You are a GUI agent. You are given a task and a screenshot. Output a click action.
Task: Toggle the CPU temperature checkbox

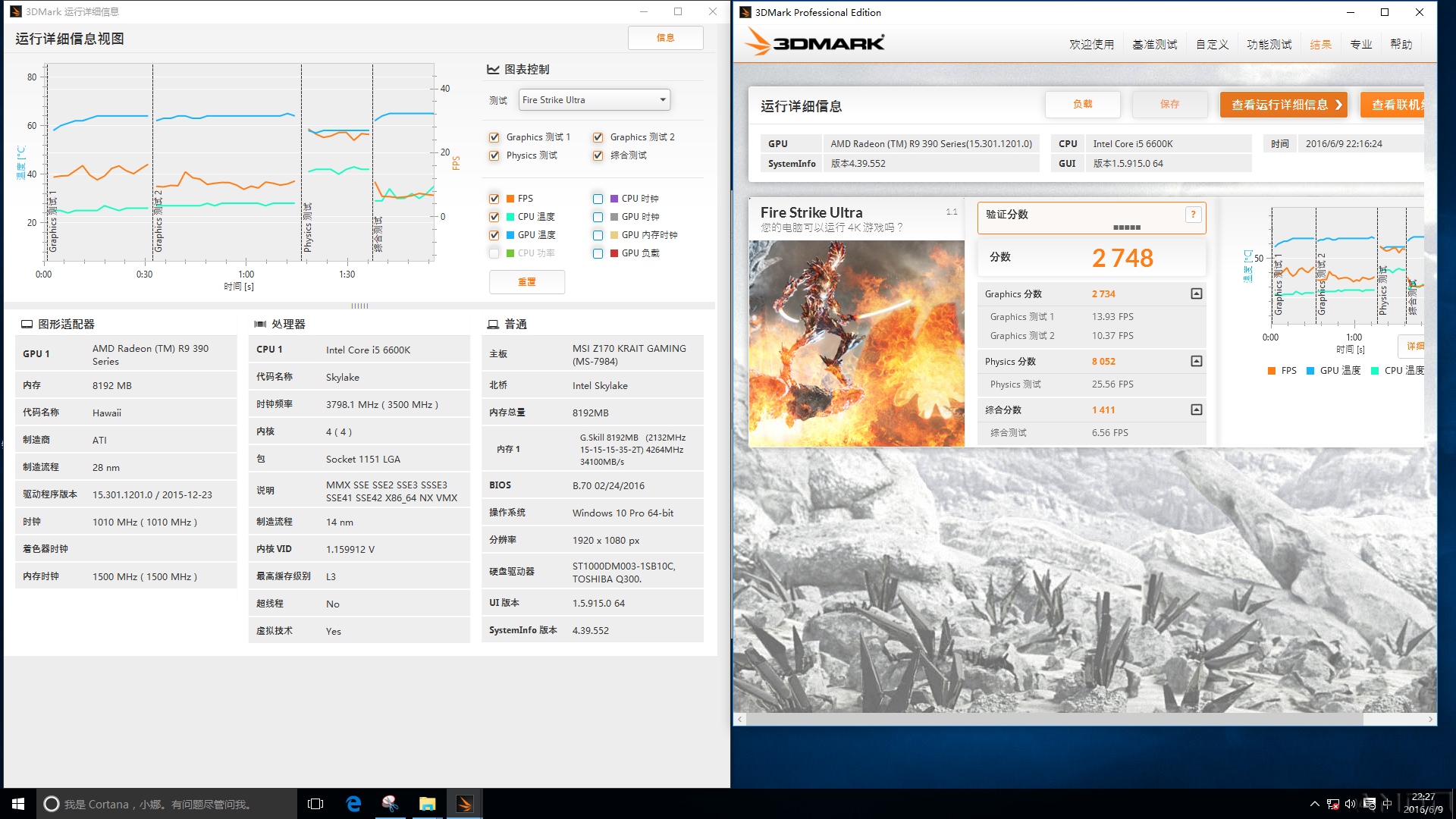(494, 217)
